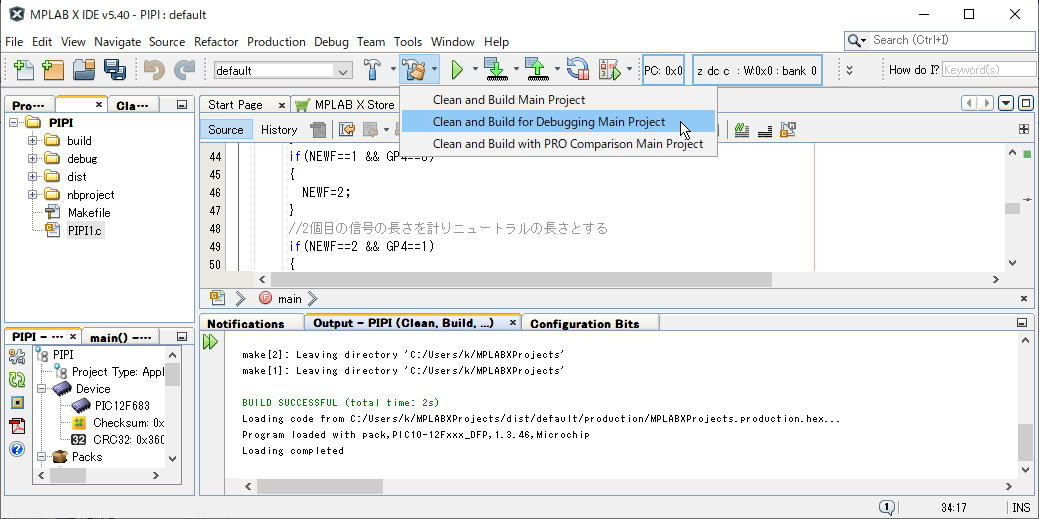Viewport: 1039px width, 519px height.
Task: Open the PDF datasheet icon in dashboard
Action: [x=17, y=426]
